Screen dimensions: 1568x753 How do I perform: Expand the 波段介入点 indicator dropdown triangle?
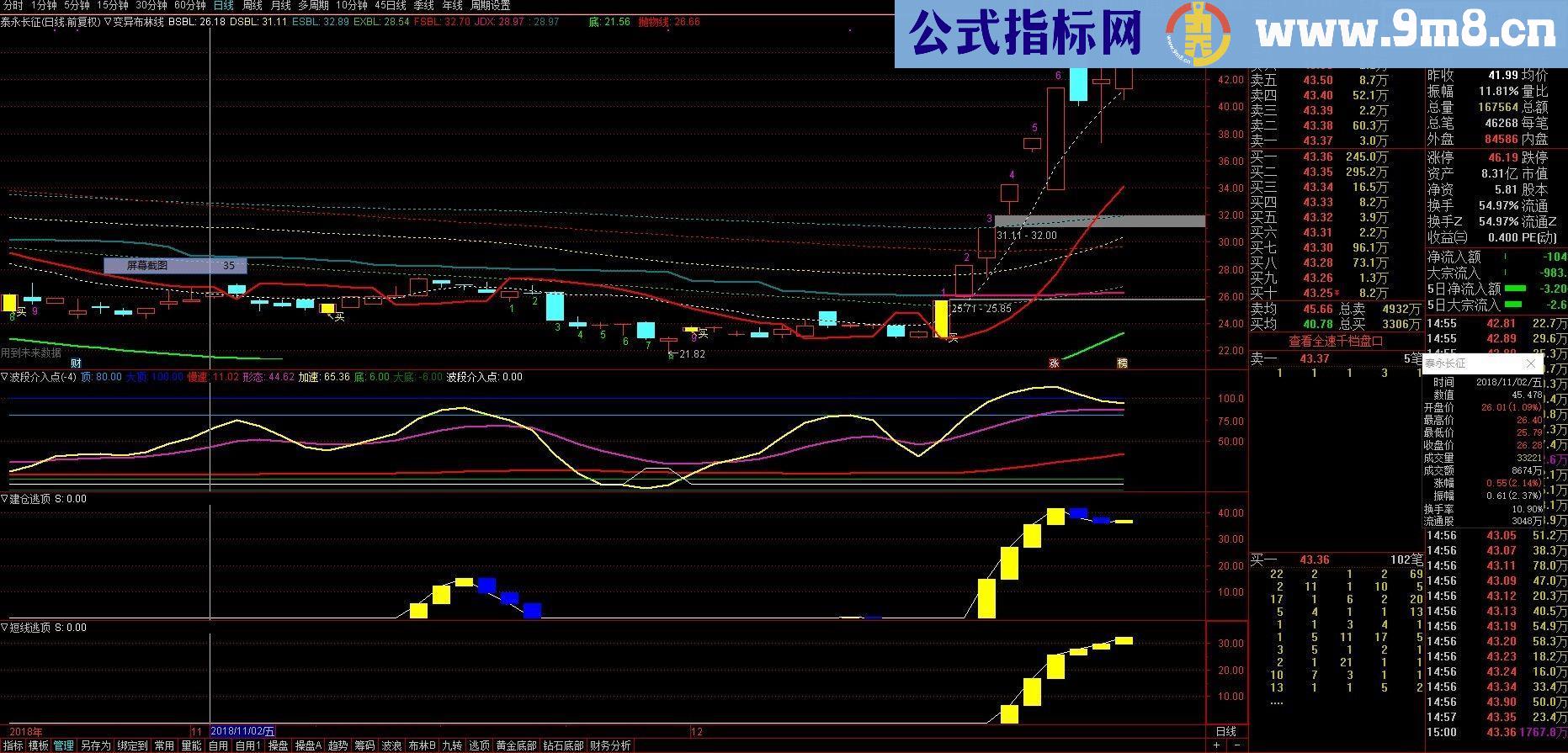coord(4,377)
